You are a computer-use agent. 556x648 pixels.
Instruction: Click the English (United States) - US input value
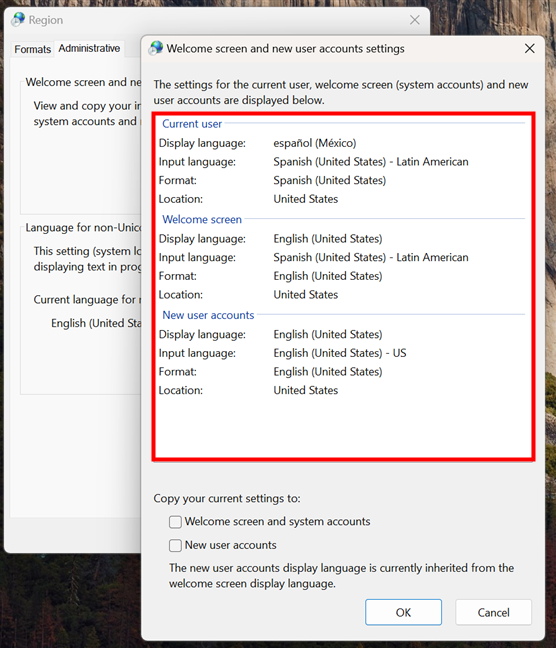tap(340, 353)
